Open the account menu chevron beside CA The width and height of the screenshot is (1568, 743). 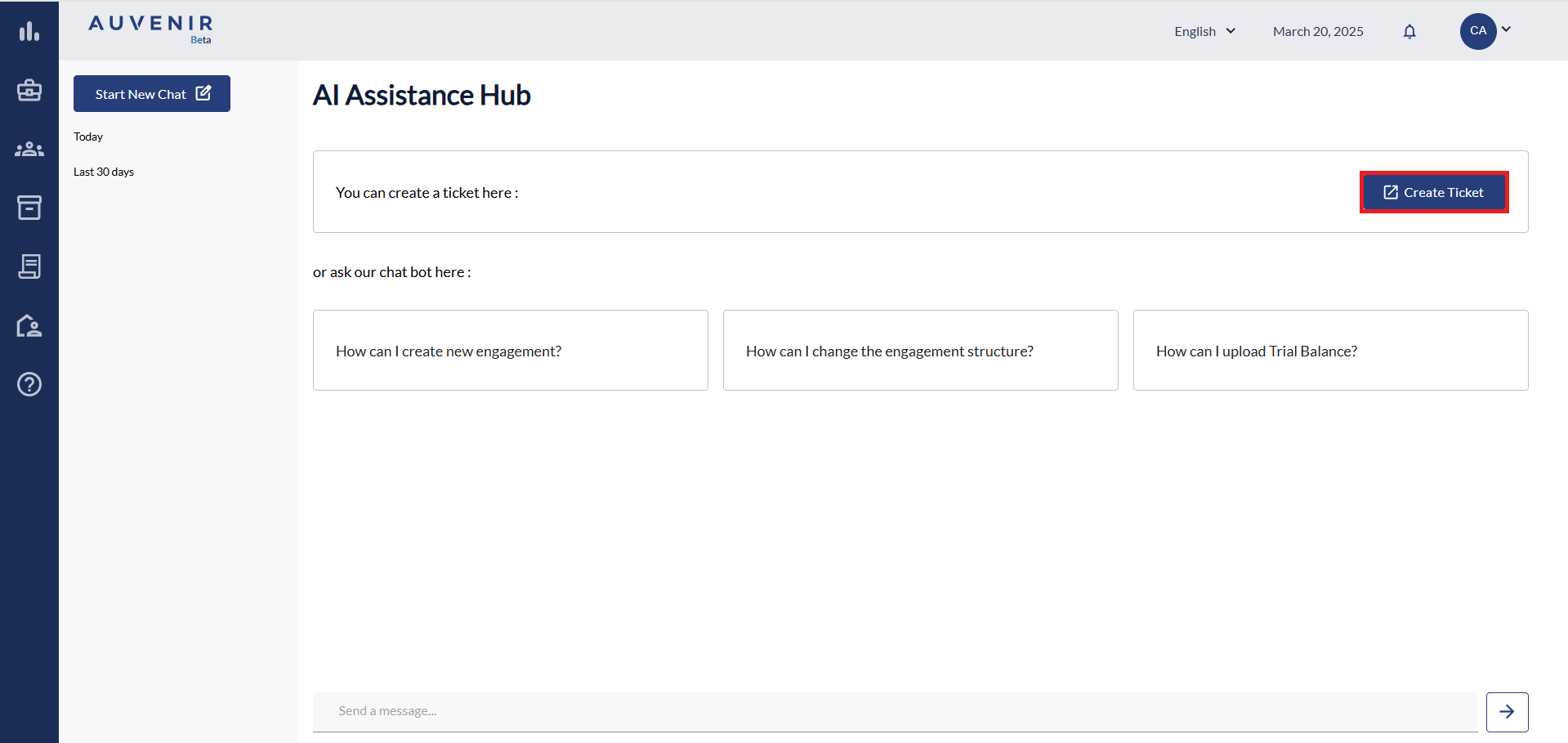(x=1506, y=29)
